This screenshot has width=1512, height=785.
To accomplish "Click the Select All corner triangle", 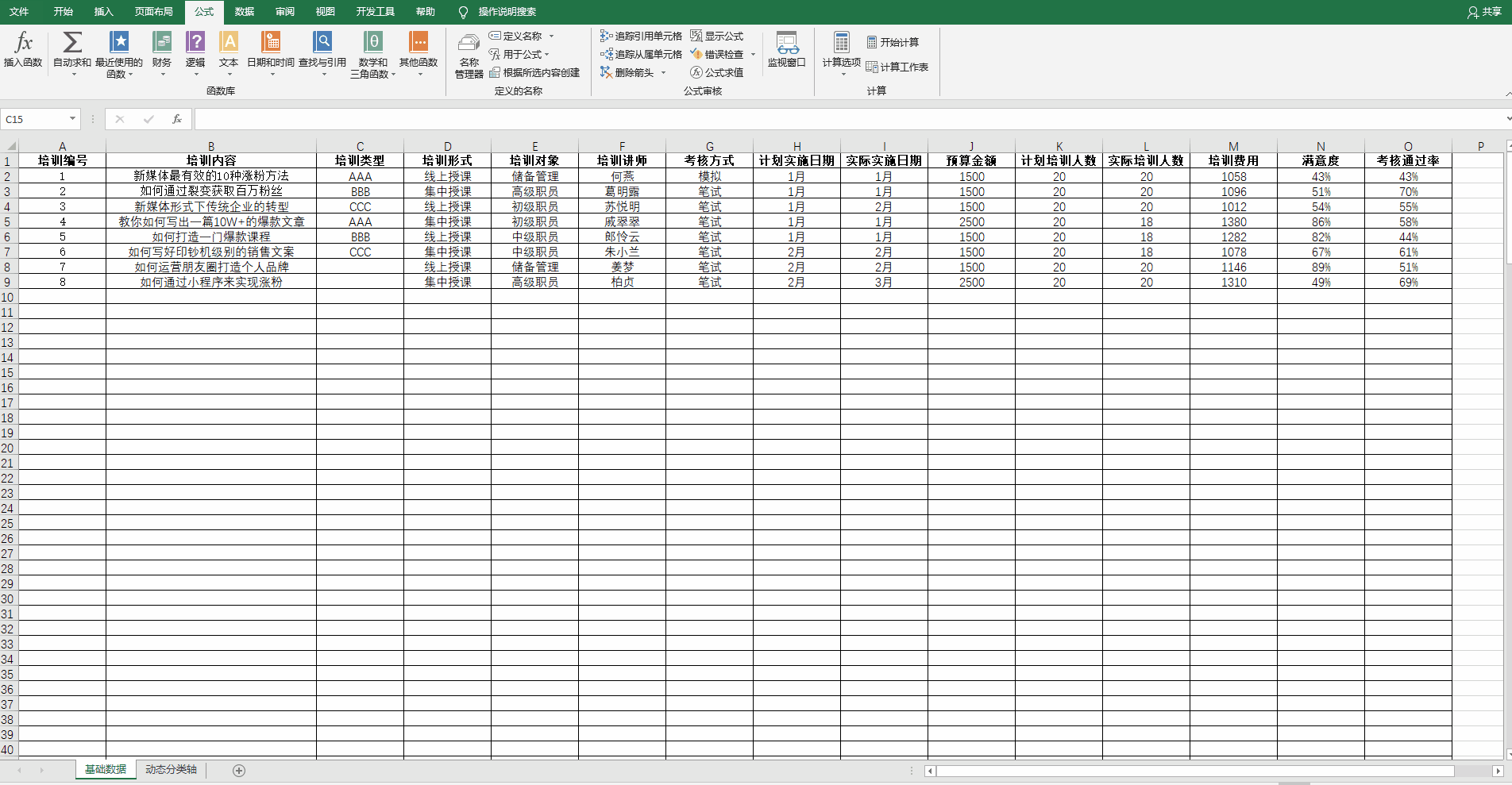I will [10, 146].
